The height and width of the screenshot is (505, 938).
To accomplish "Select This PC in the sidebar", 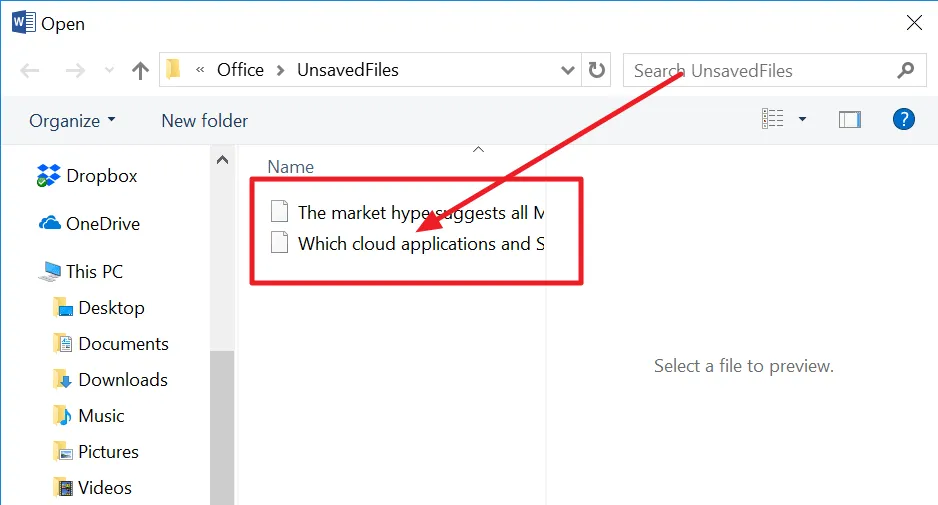I will [81, 272].
